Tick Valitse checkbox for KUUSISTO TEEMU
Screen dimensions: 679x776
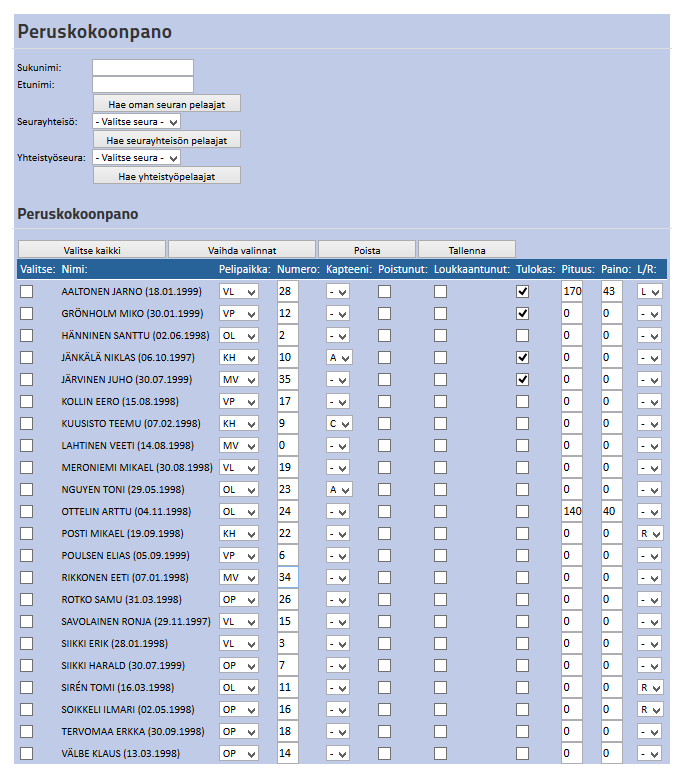[x=27, y=424]
